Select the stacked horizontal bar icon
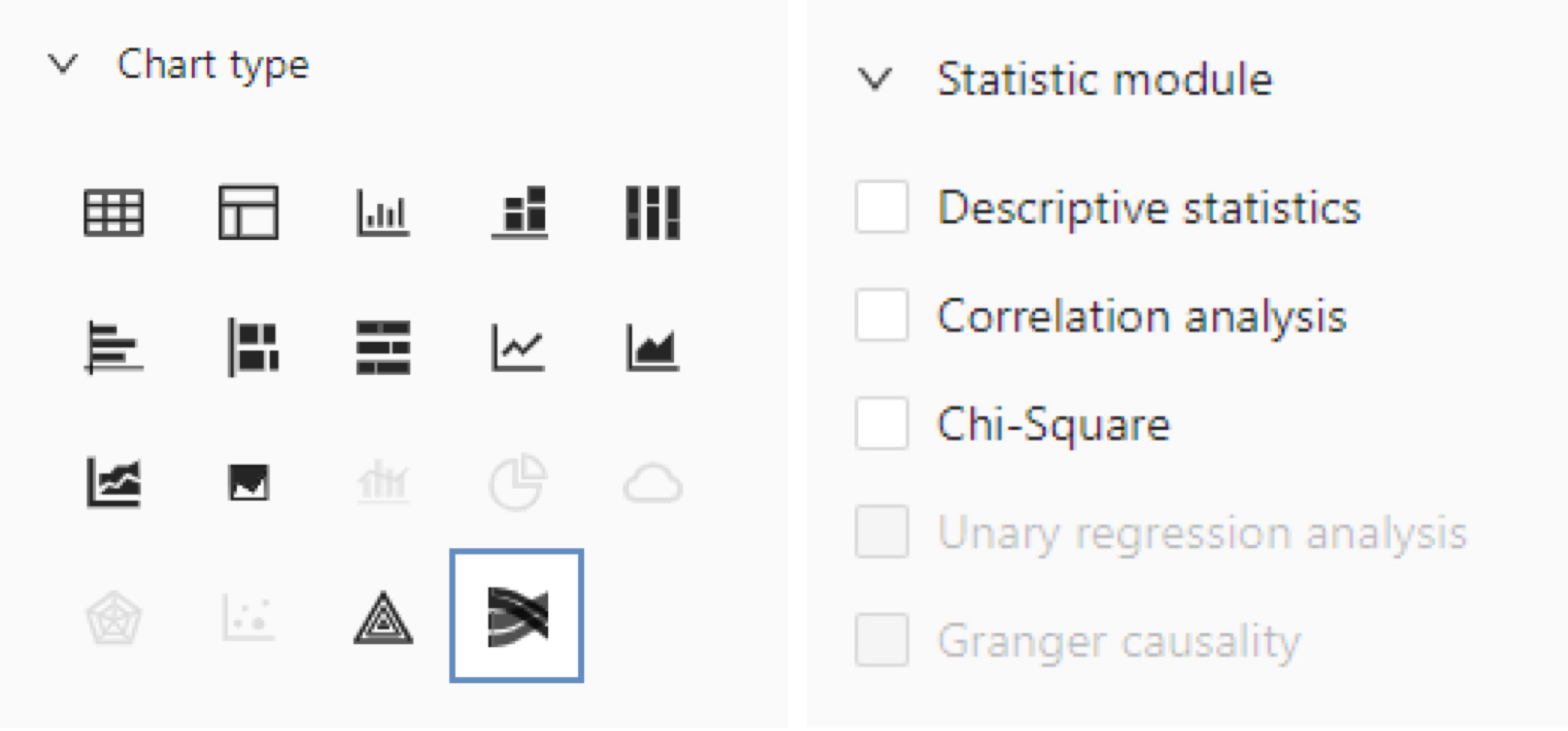Screen dimensions: 1568x731 click(252, 347)
